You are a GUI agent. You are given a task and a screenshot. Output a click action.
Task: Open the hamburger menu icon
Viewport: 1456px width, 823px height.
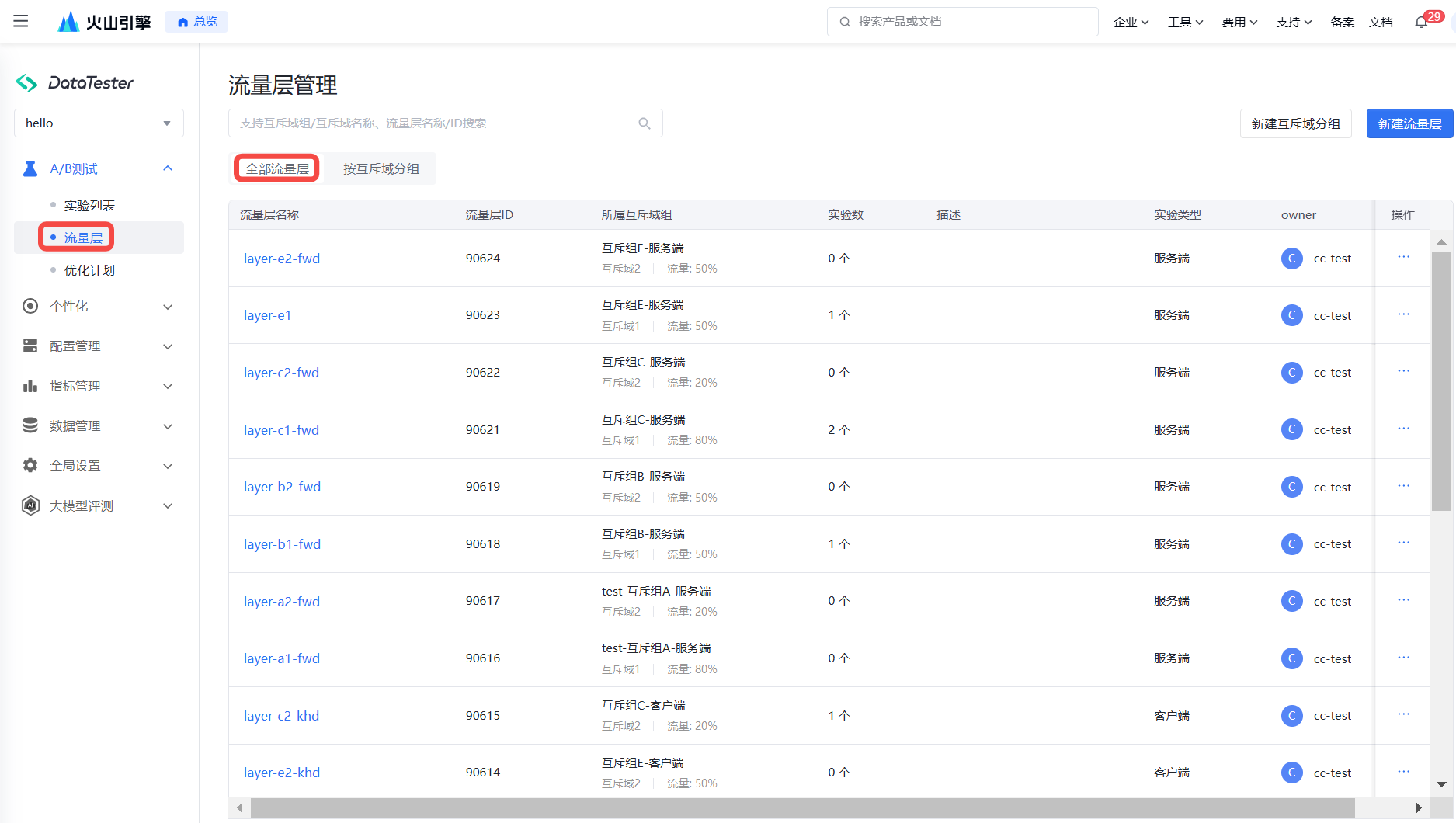pos(21,21)
